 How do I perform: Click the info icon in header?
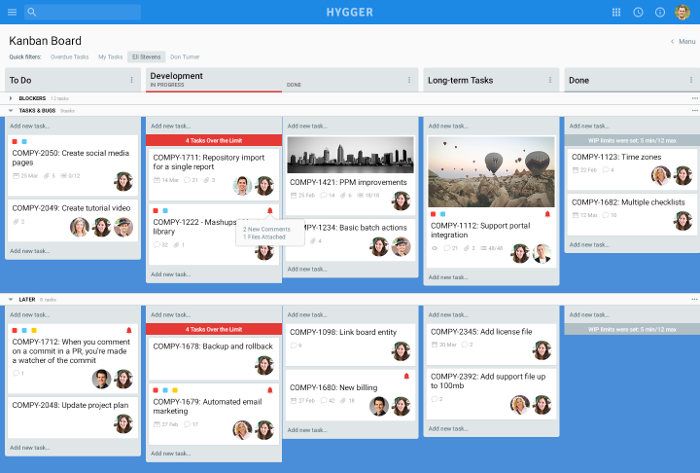tap(660, 12)
